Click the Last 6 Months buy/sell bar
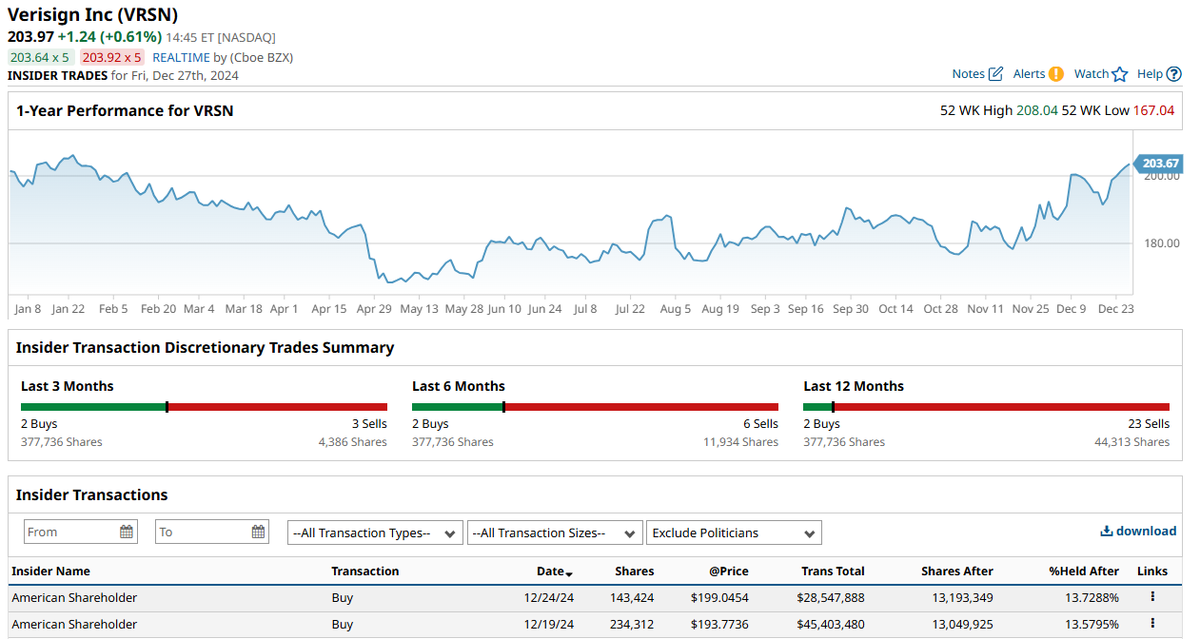Screen dimensions: 1200x639 [595, 407]
